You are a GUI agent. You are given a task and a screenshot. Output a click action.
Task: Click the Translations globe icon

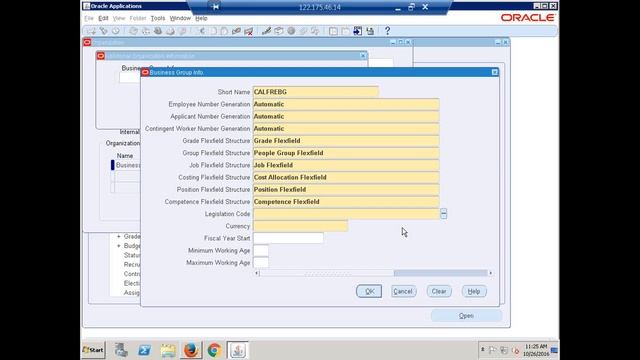tap(291, 31)
